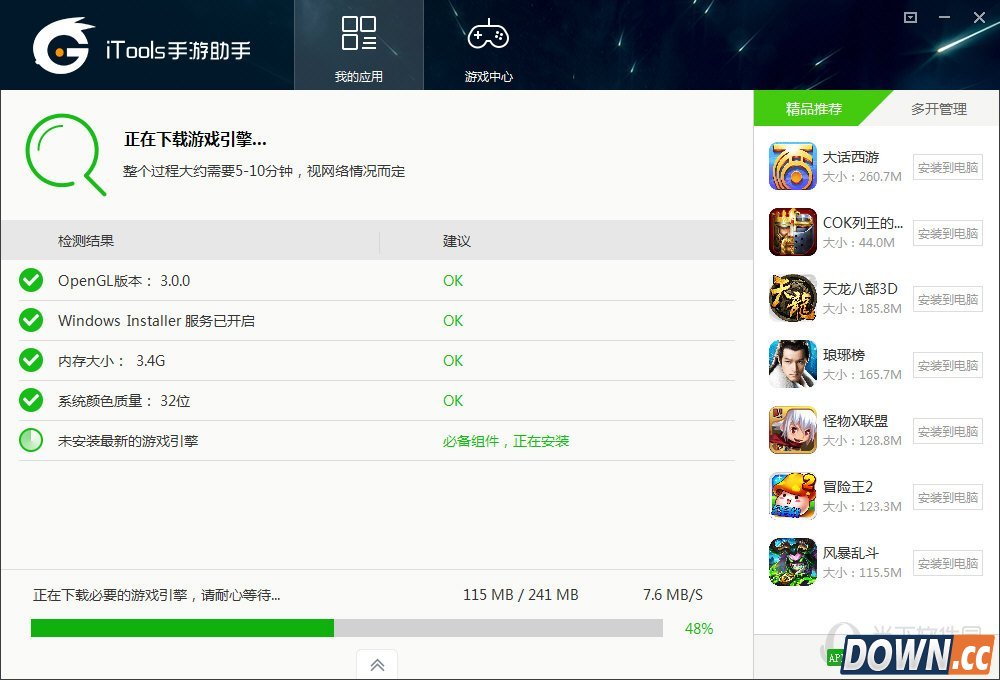This screenshot has width=1000, height=680.
Task: Click OK next to 内存大小
Action: [453, 361]
